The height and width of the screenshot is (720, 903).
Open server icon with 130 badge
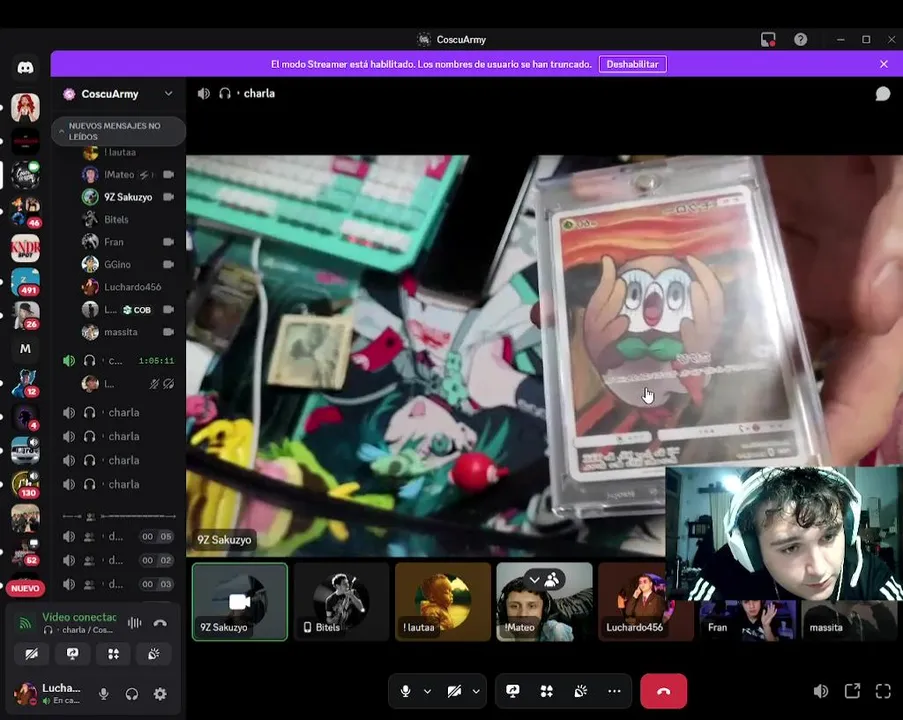click(25, 485)
